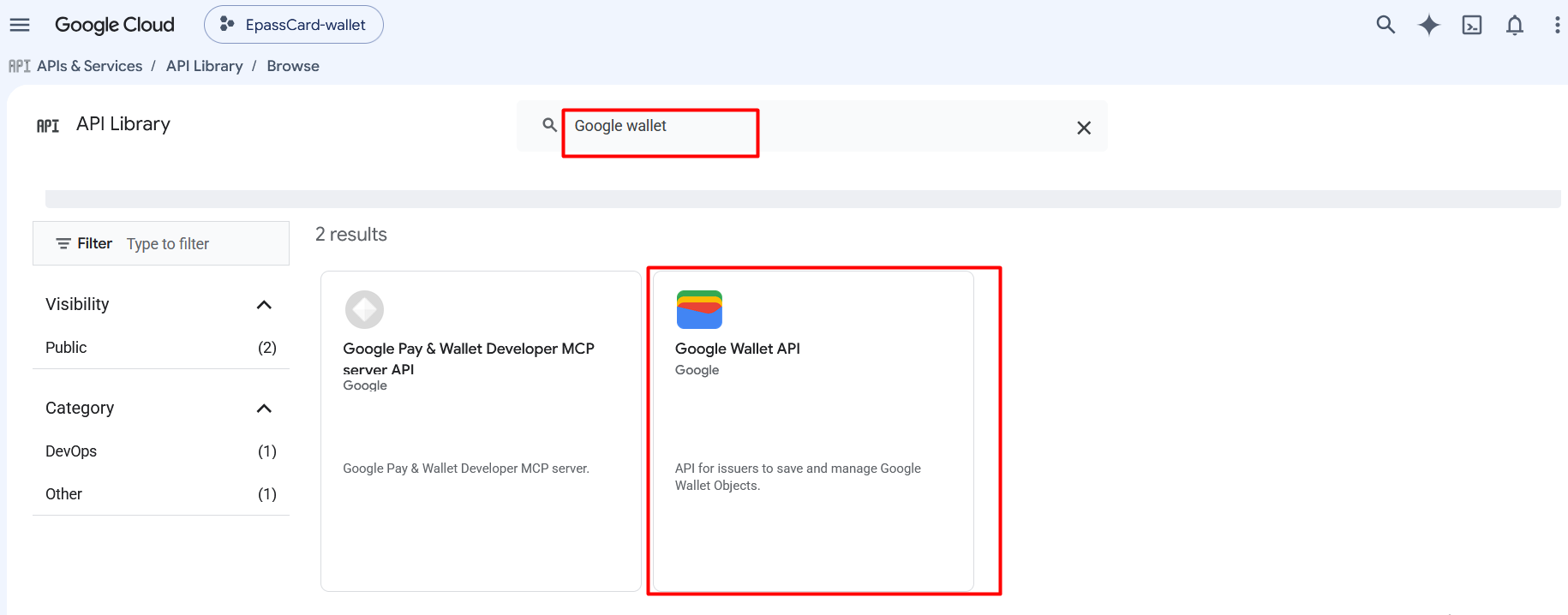Focus the Google wallet search field

point(814,126)
